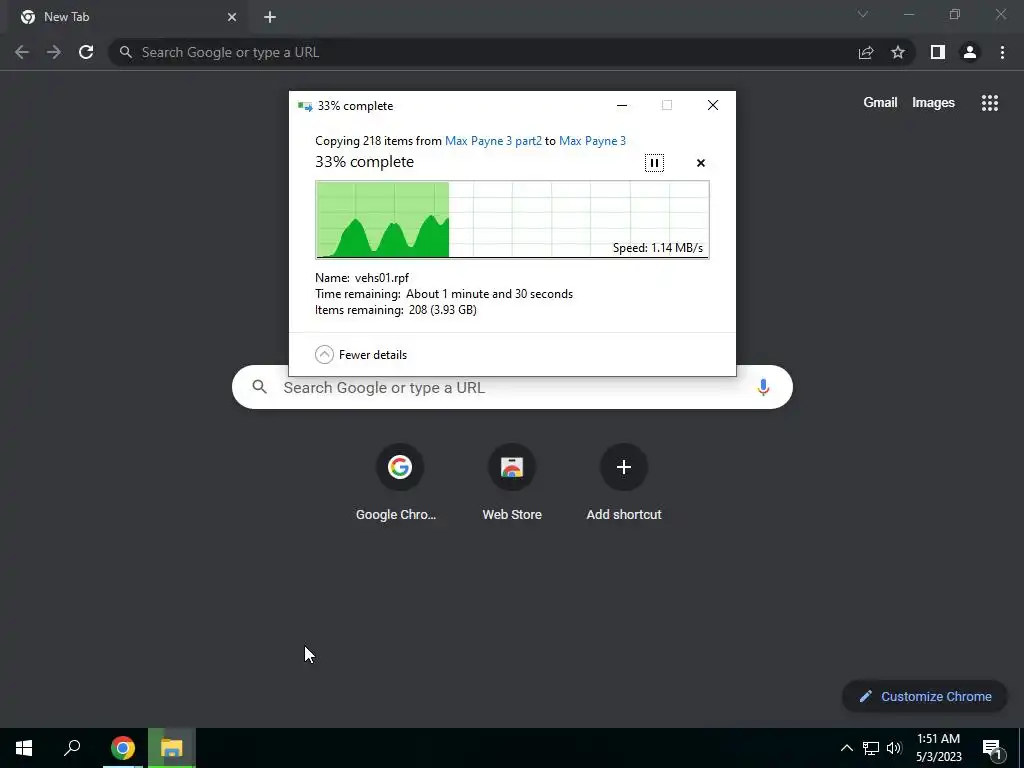Open the Google apps grid

click(989, 103)
